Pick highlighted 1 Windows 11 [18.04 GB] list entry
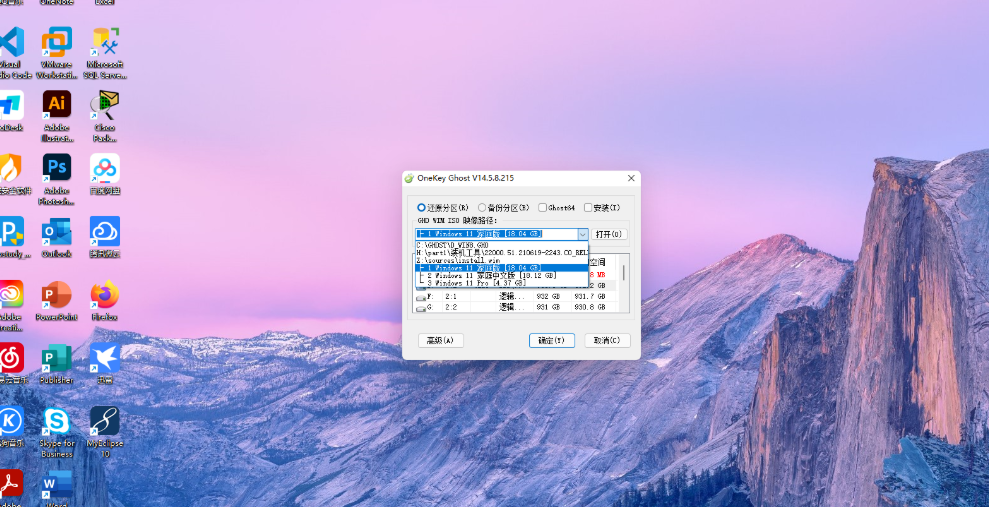Screen dimensions: 989x507 tap(502, 268)
